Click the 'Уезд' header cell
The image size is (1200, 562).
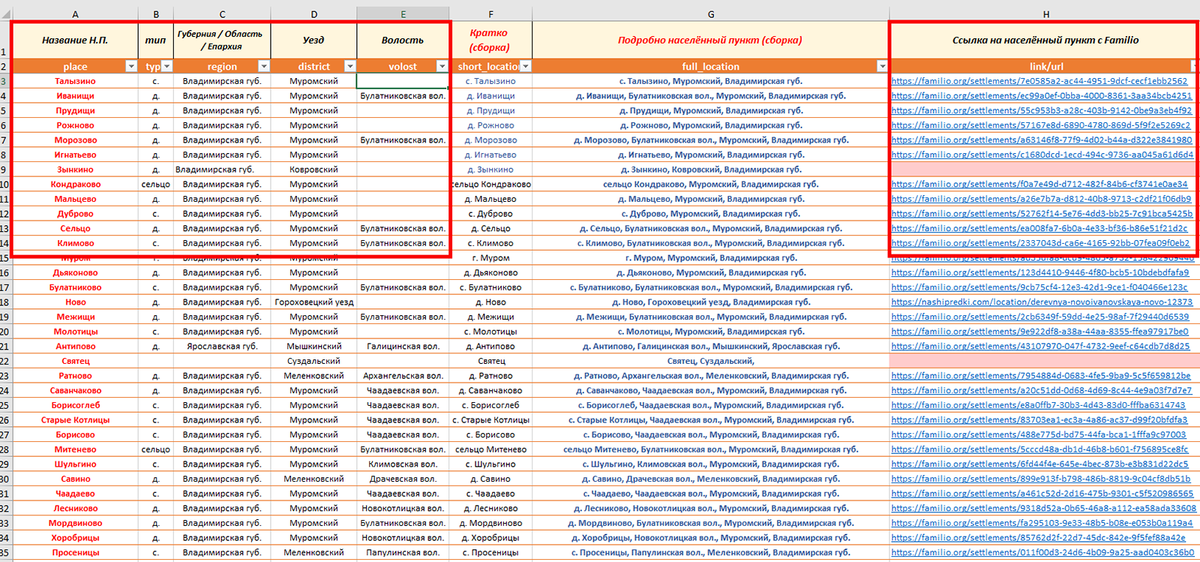(314, 40)
